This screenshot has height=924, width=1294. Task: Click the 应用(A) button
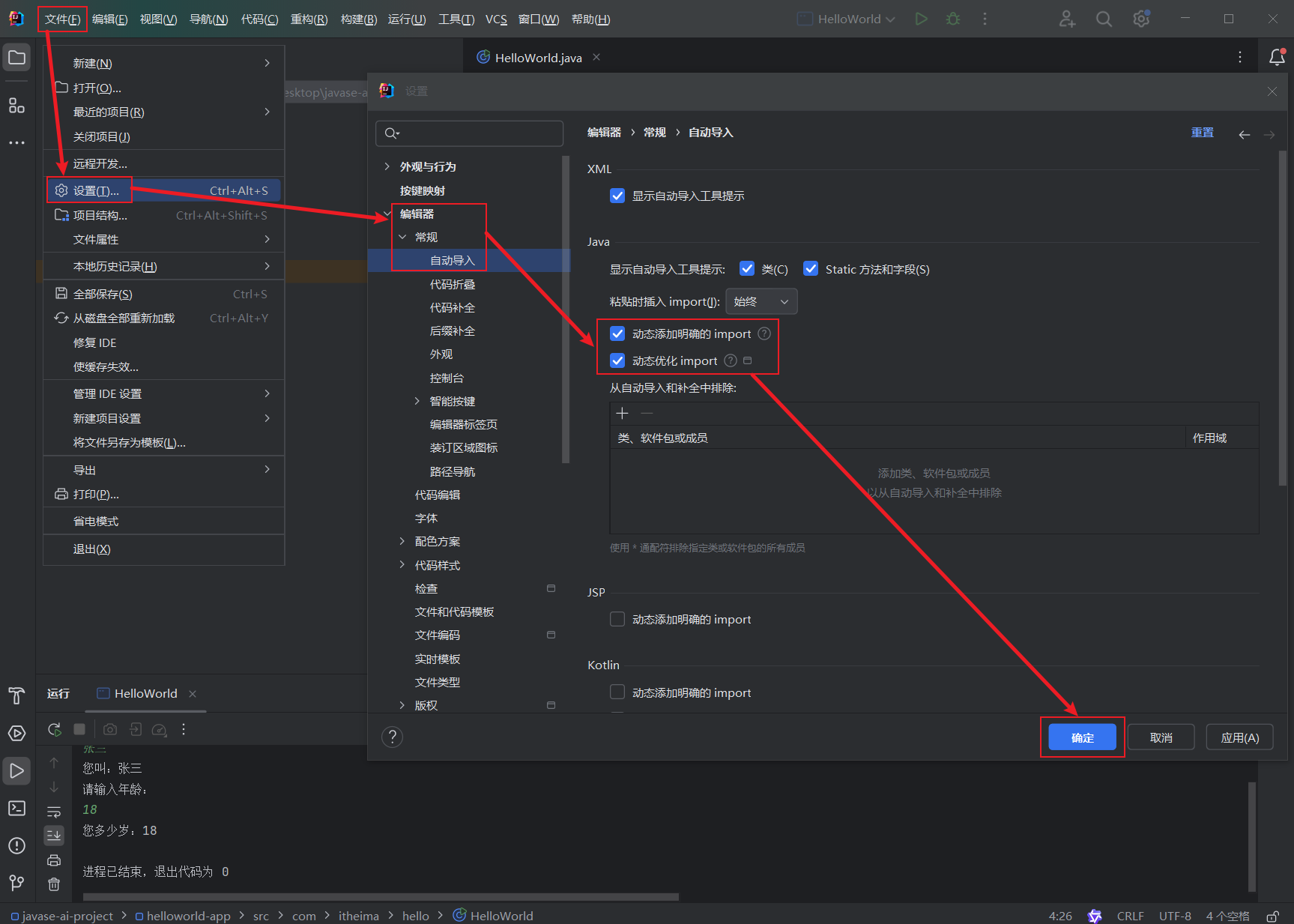[1239, 737]
